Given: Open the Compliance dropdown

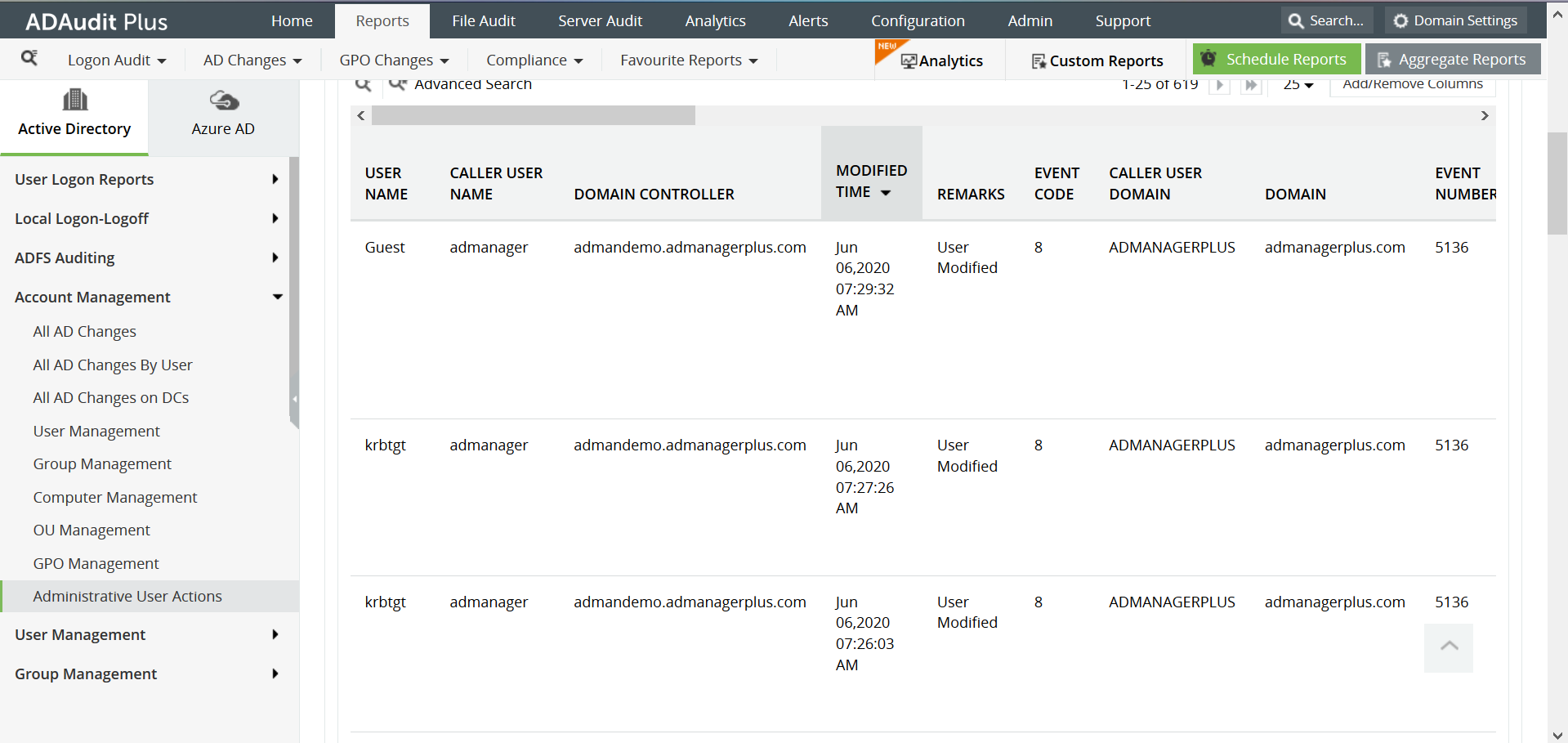Looking at the screenshot, I should pos(534,60).
